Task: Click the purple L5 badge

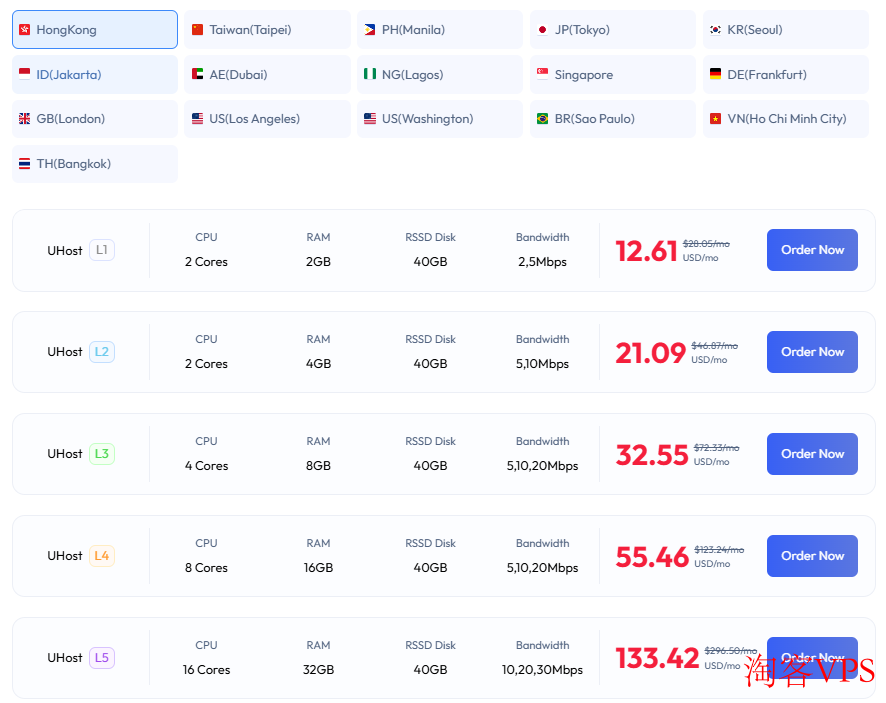Action: [x=102, y=658]
